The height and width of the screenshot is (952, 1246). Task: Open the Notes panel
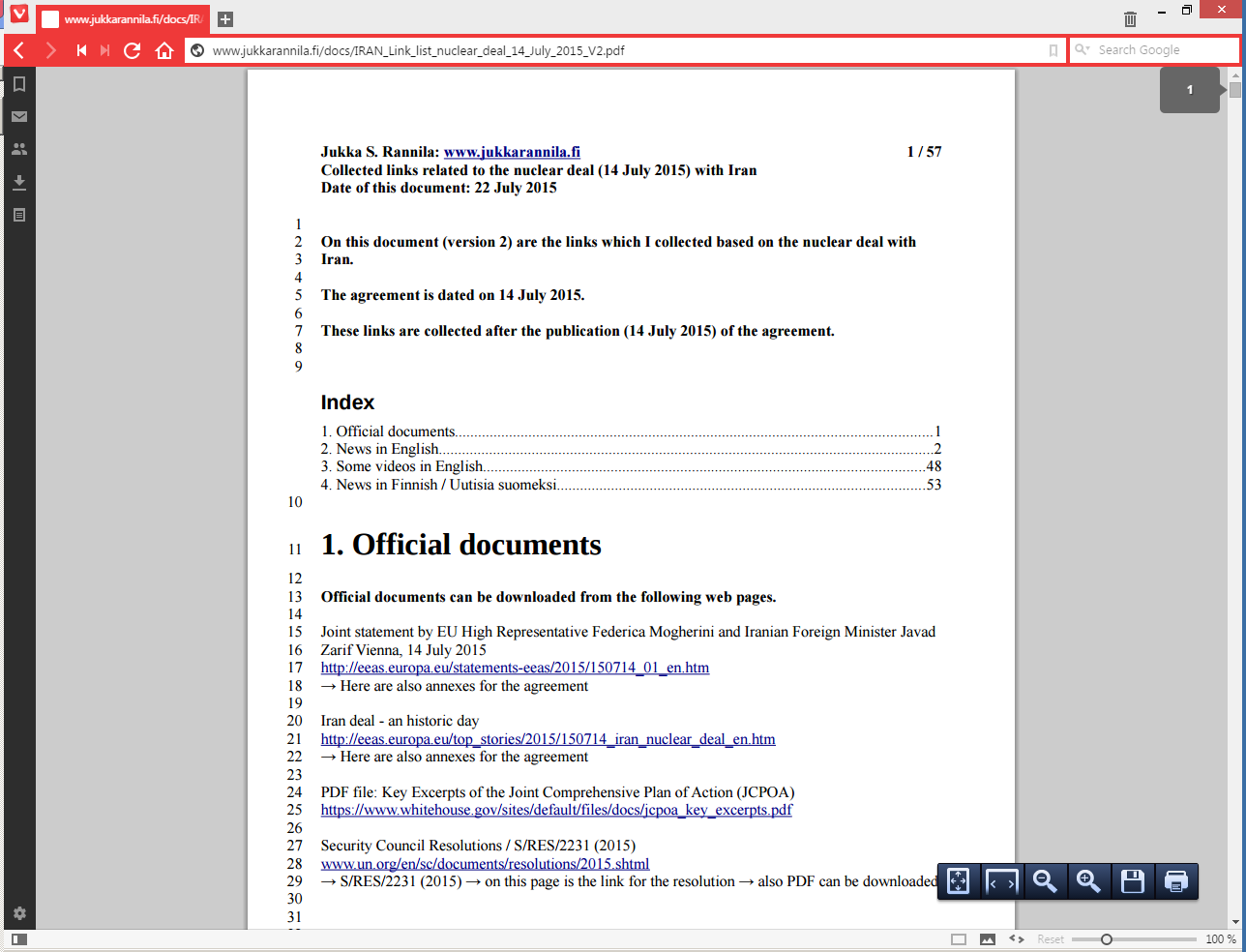pyautogui.click(x=18, y=215)
